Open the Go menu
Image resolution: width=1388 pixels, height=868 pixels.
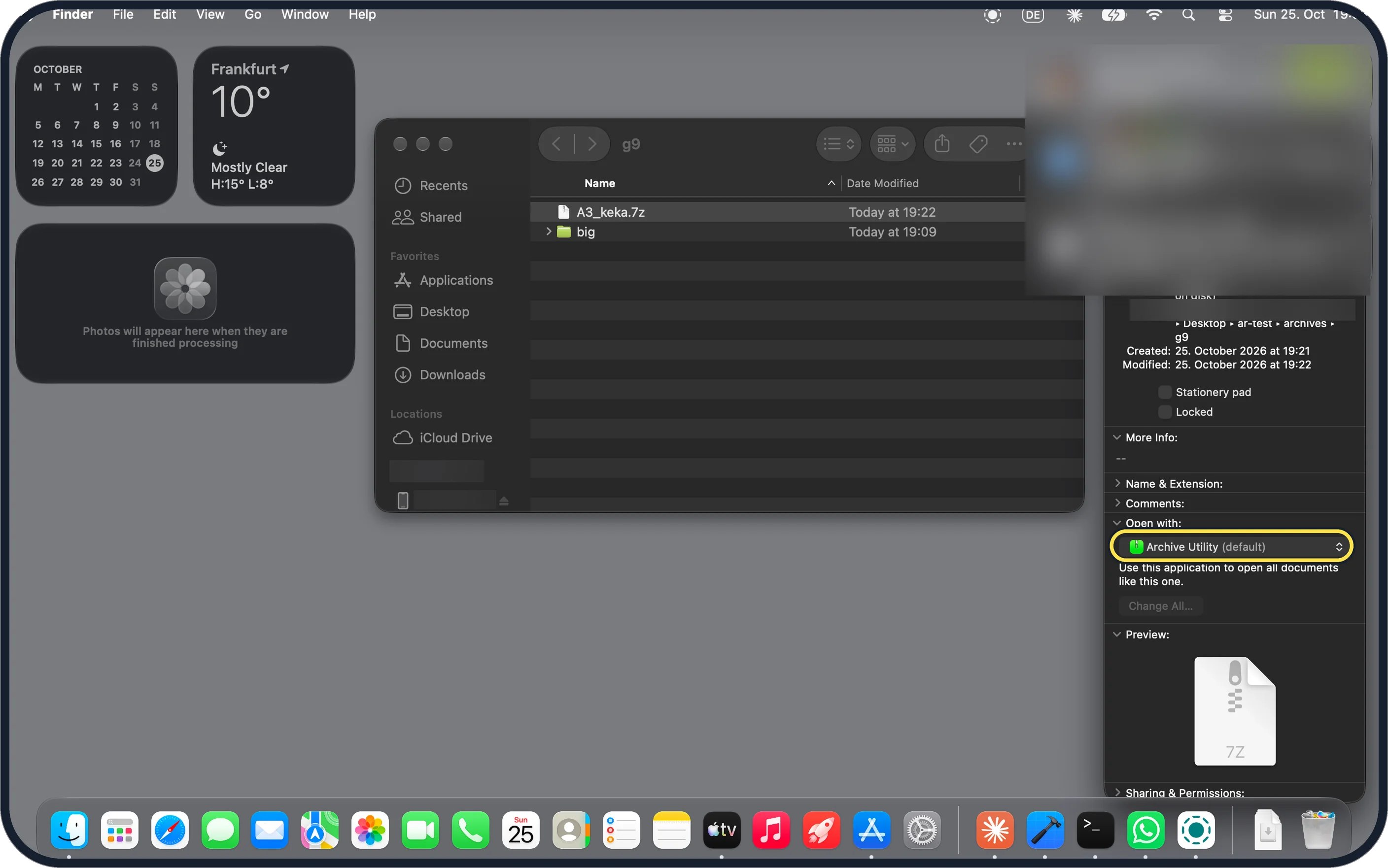253,14
